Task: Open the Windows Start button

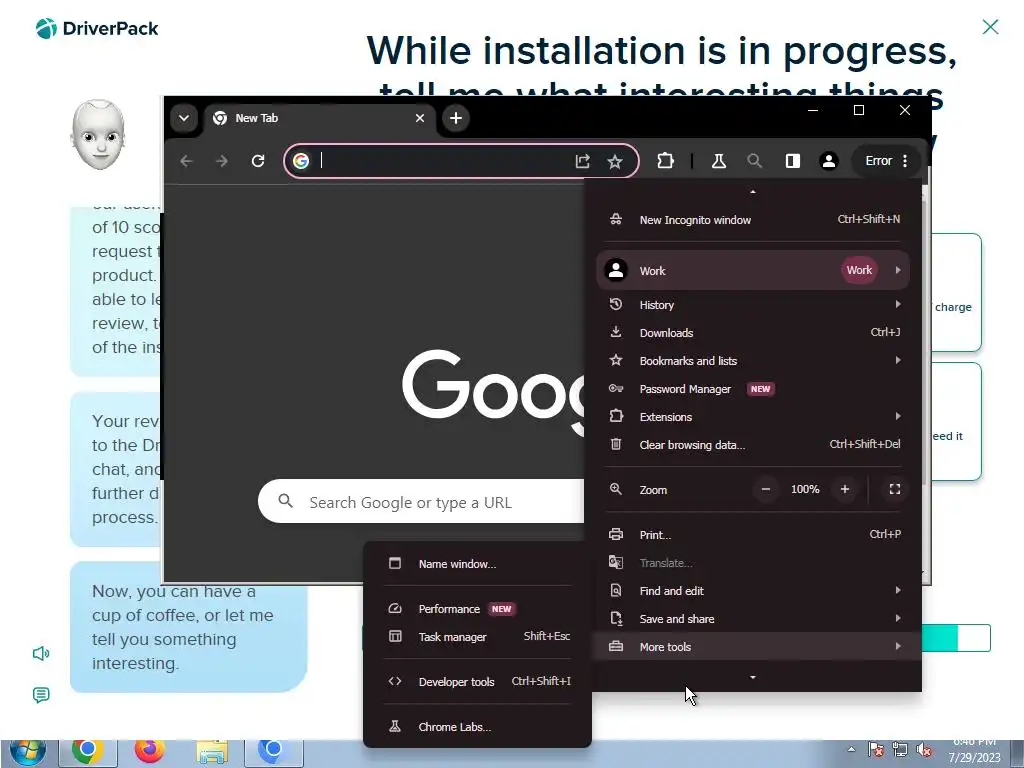Action: 27,752
